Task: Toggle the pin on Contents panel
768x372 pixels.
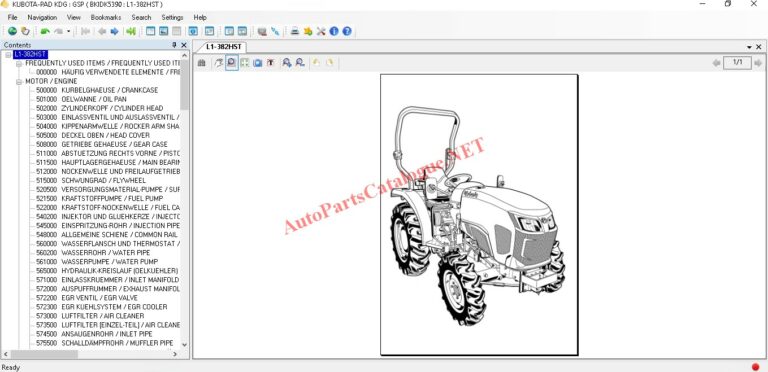Action: (174, 45)
